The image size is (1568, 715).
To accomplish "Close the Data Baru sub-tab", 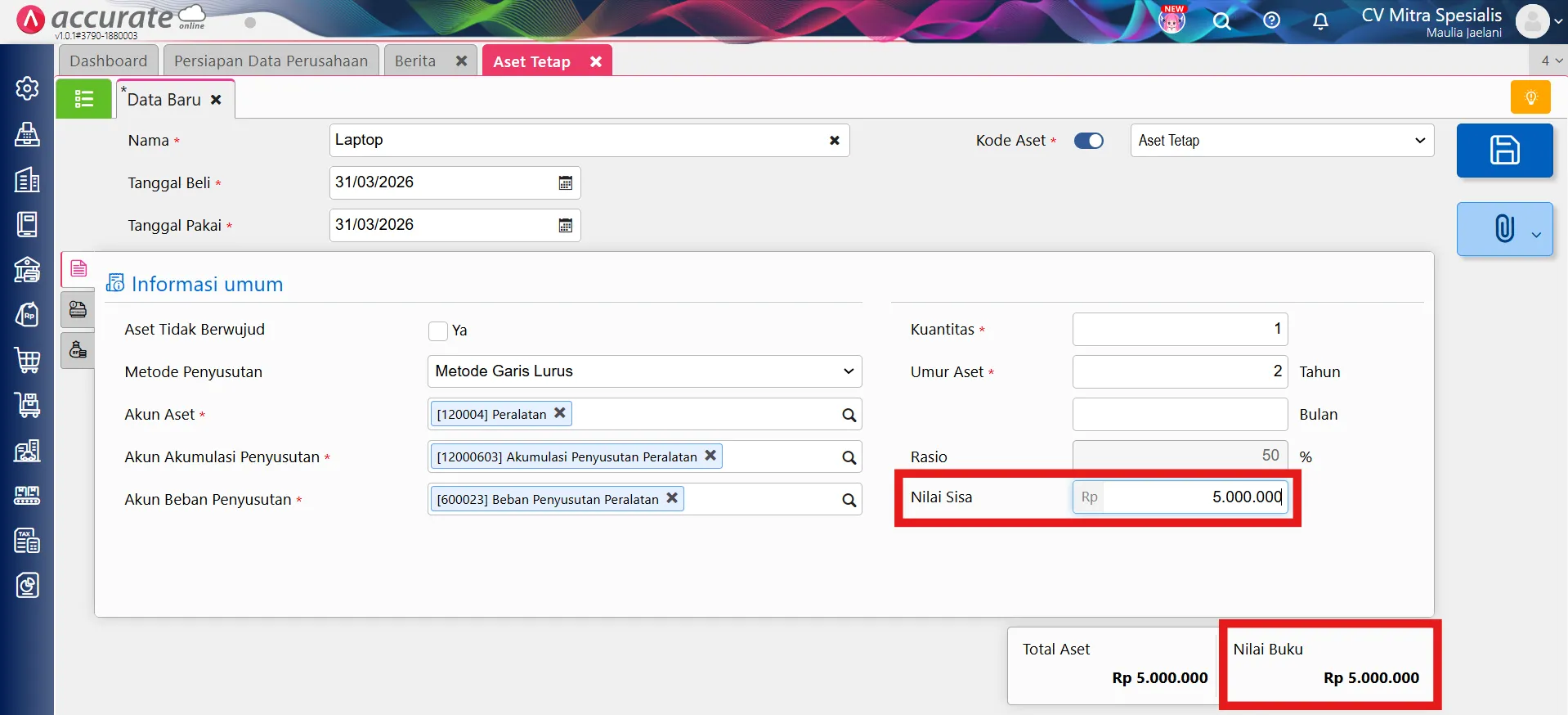I will [x=216, y=100].
